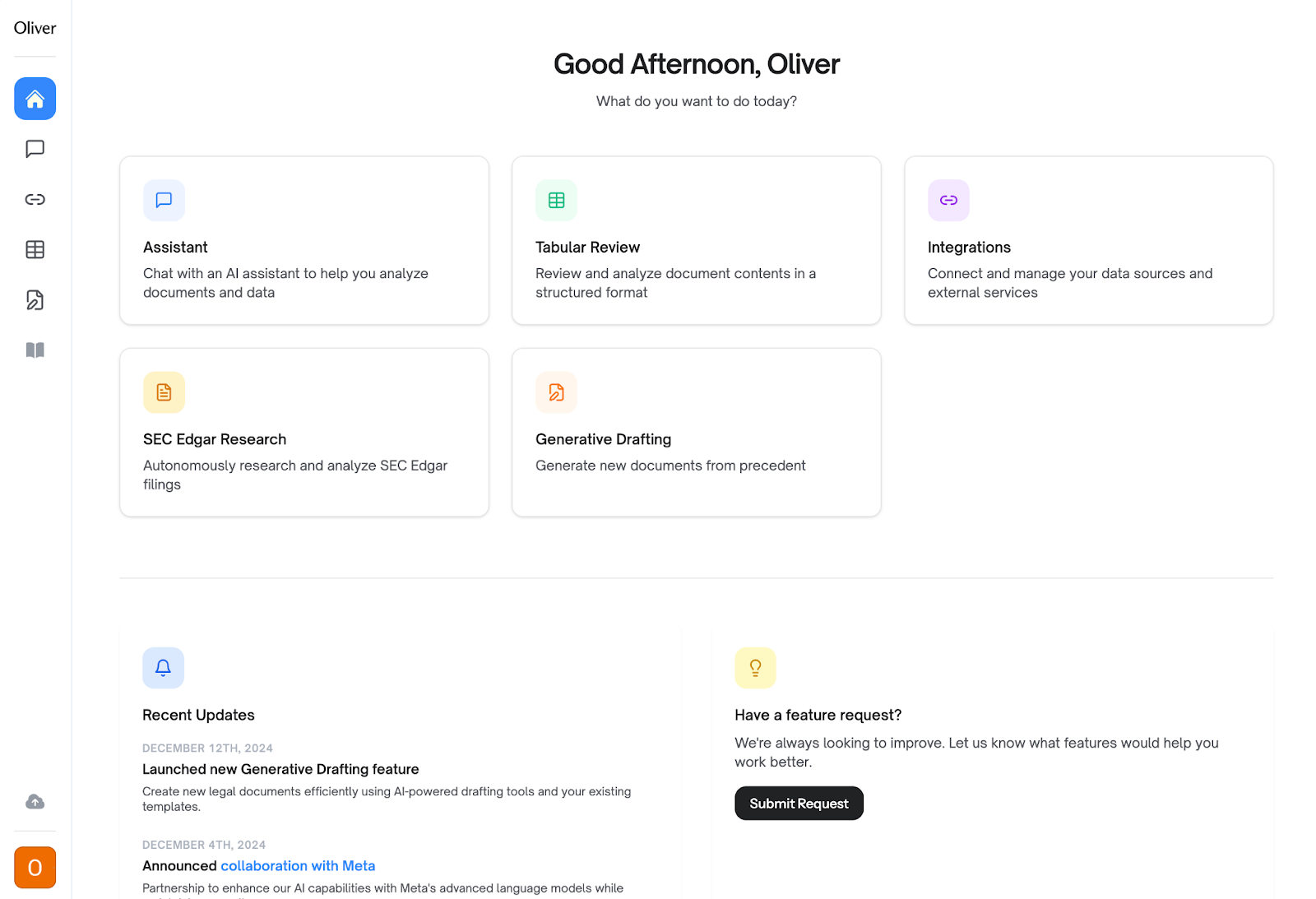Open the collaboration with Meta link

[x=298, y=865]
